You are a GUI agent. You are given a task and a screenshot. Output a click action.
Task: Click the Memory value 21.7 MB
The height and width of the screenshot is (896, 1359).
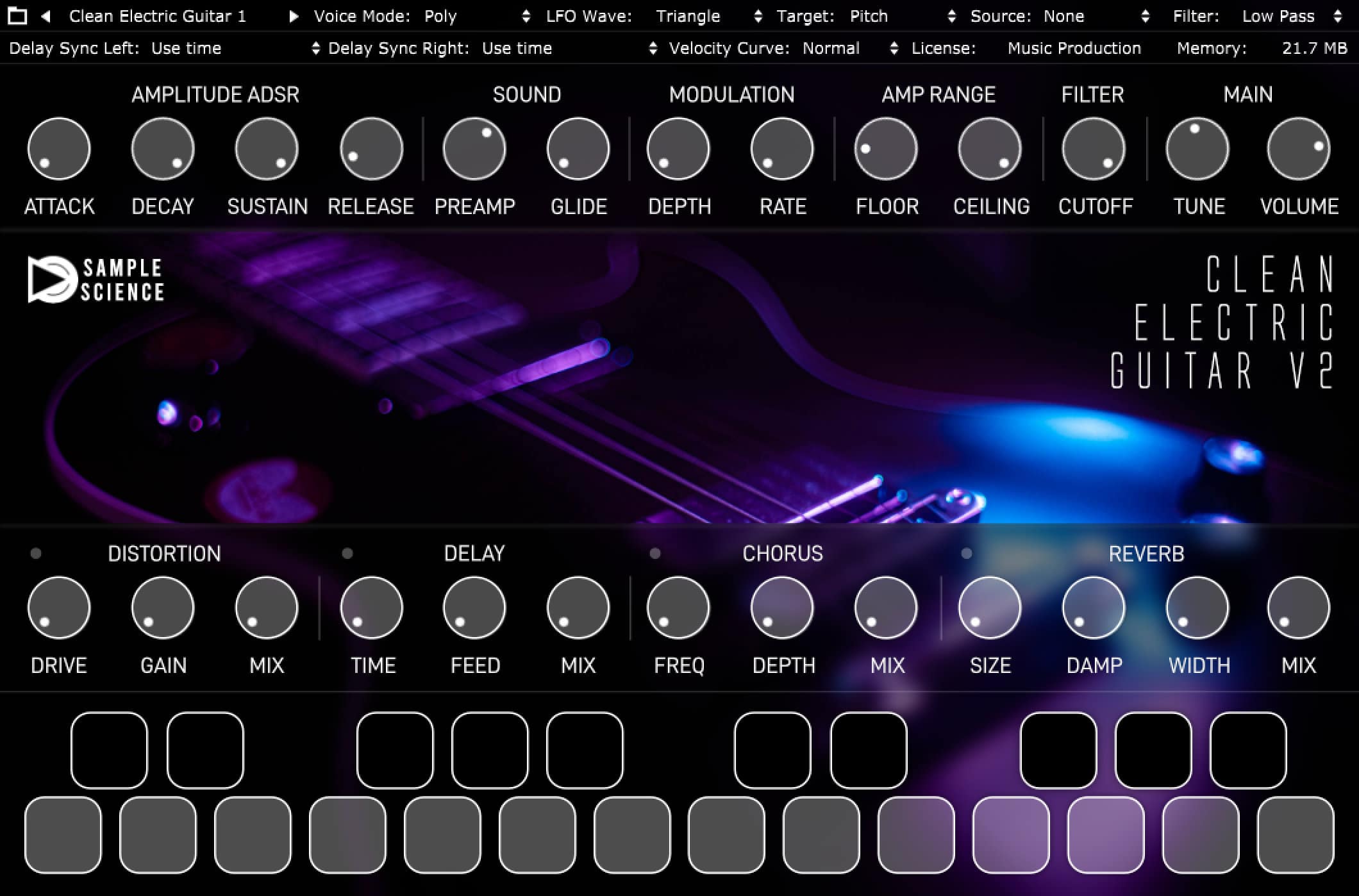(1315, 48)
